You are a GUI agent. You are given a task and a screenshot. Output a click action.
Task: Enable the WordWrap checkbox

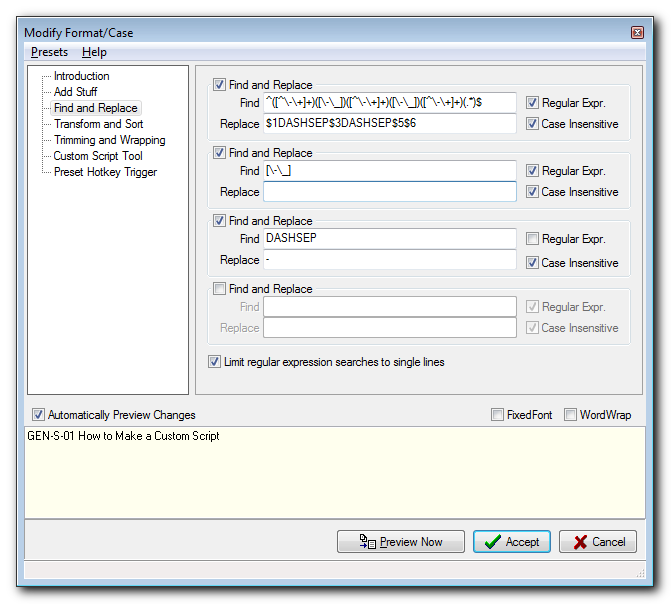pos(571,415)
